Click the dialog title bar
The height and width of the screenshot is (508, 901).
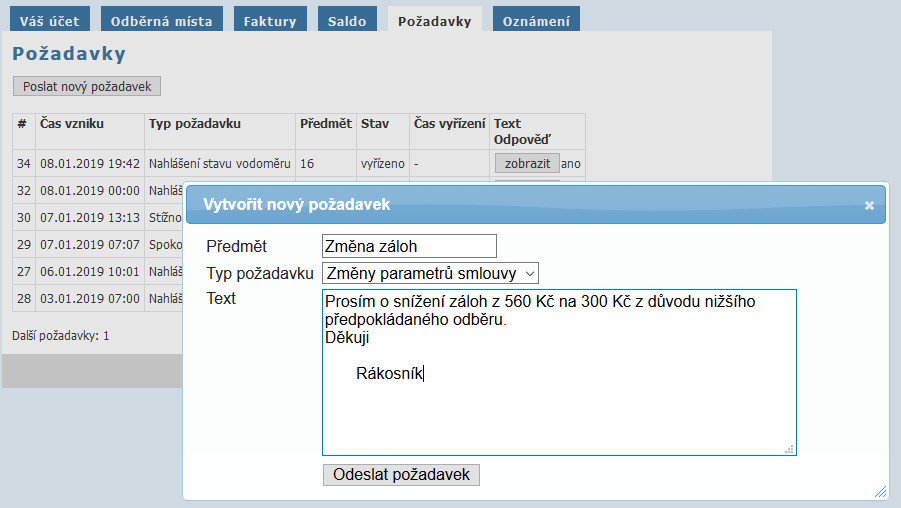[x=520, y=205]
